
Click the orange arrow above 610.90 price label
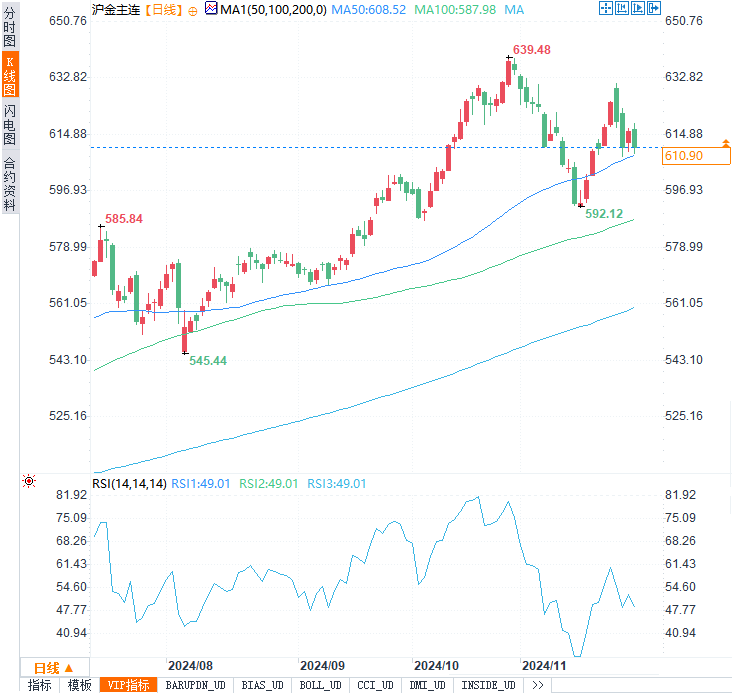[726, 143]
